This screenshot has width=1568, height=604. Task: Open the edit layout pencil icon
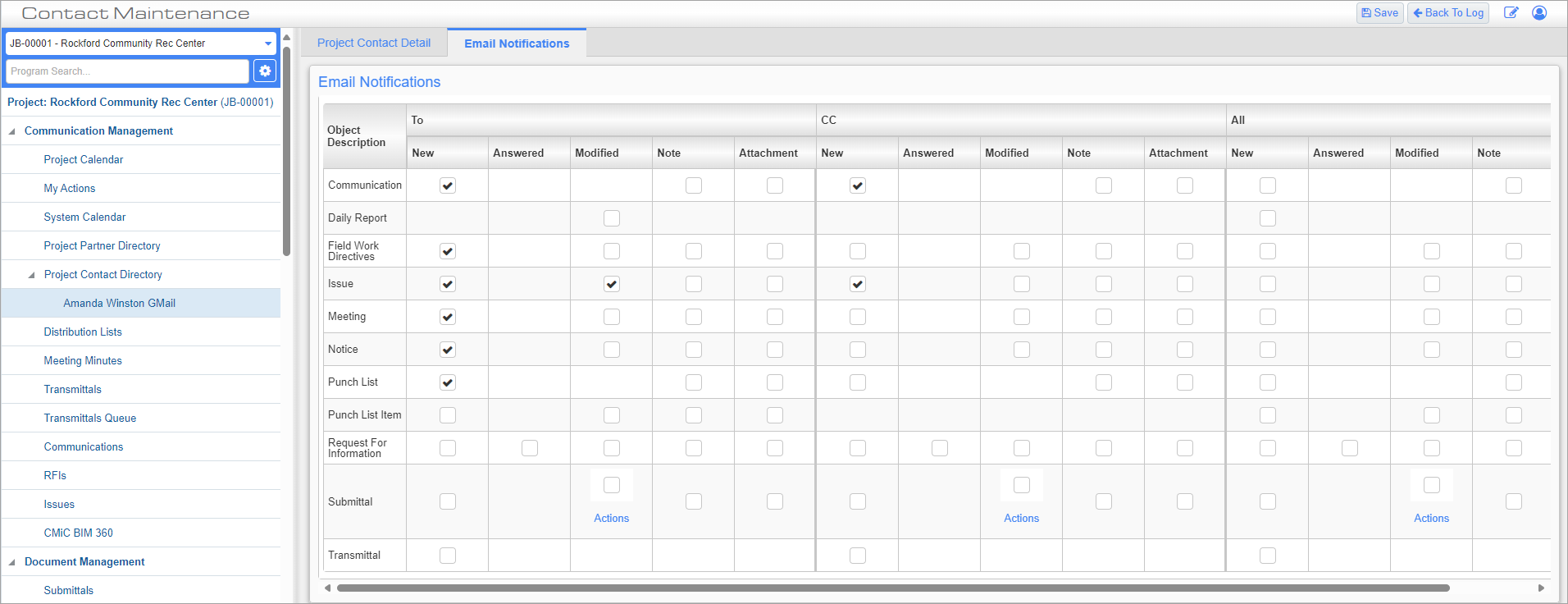coord(1511,13)
